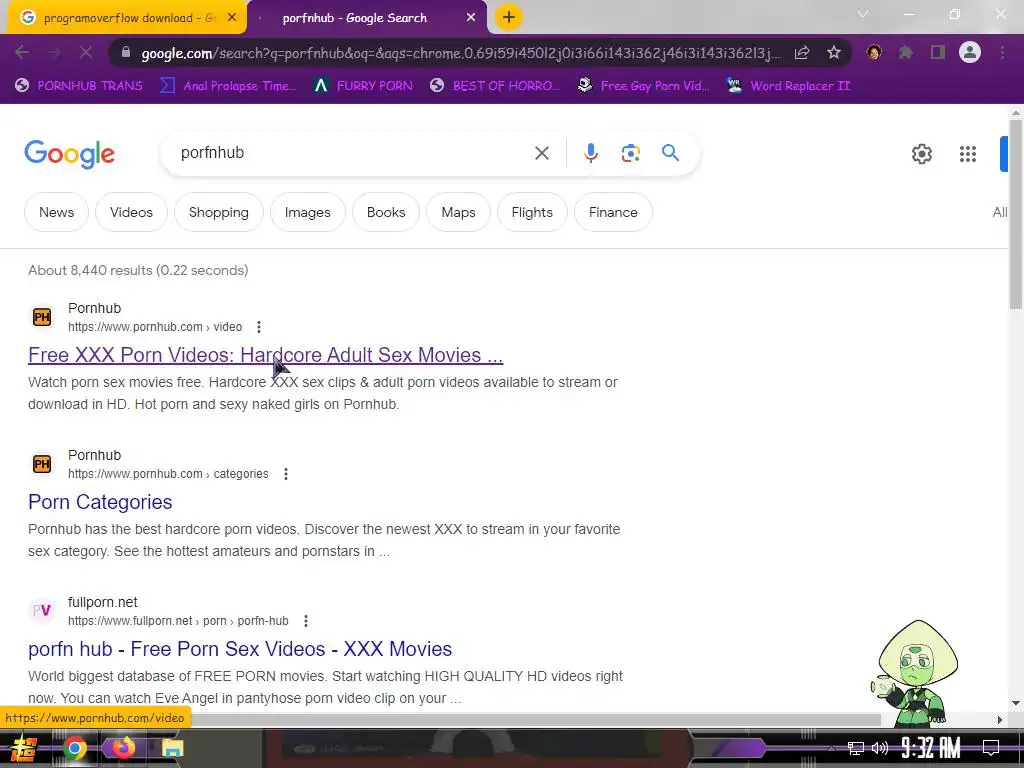Screen dimensions: 1024x768
Task: Go back using the browser back arrow
Action: (22, 52)
